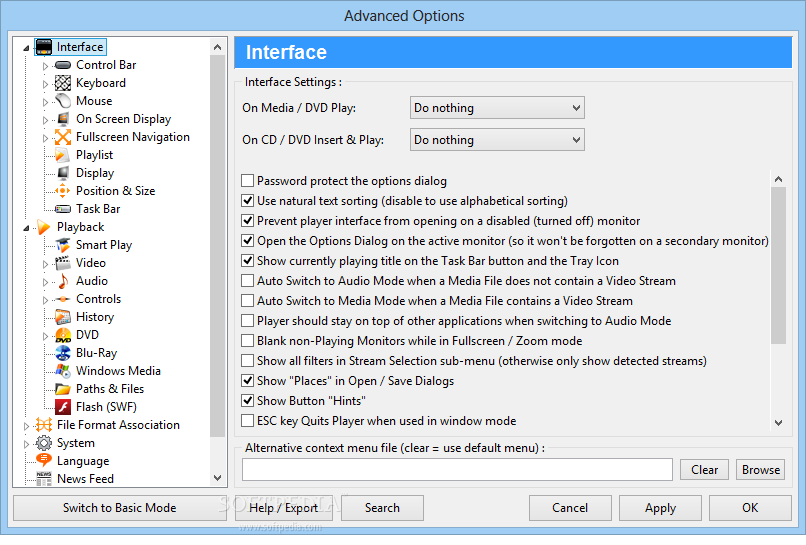Click the OK button
Viewport: 806px width, 545px height.
pyautogui.click(x=750, y=508)
